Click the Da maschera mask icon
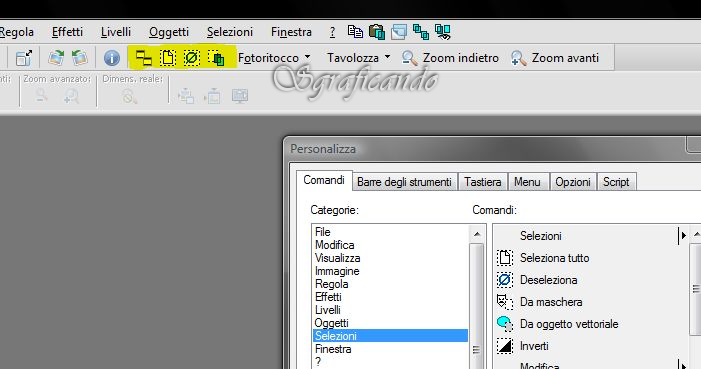This screenshot has height=369, width=701. pyautogui.click(x=505, y=302)
